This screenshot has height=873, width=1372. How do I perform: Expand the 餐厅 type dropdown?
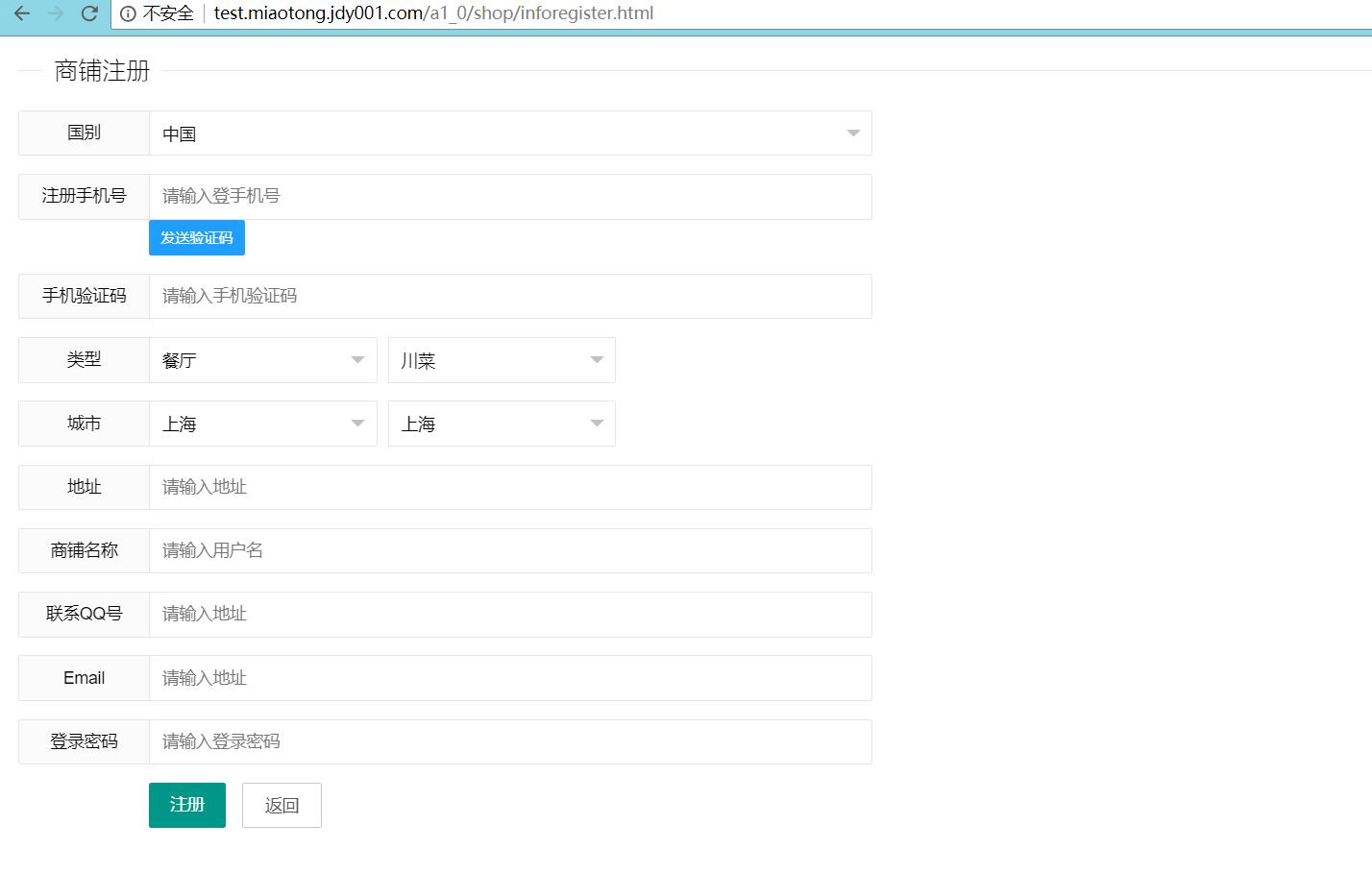point(262,360)
